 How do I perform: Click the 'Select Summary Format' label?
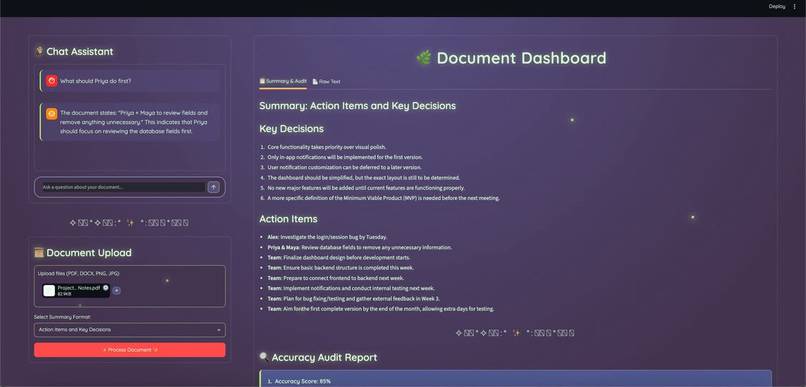click(62, 317)
